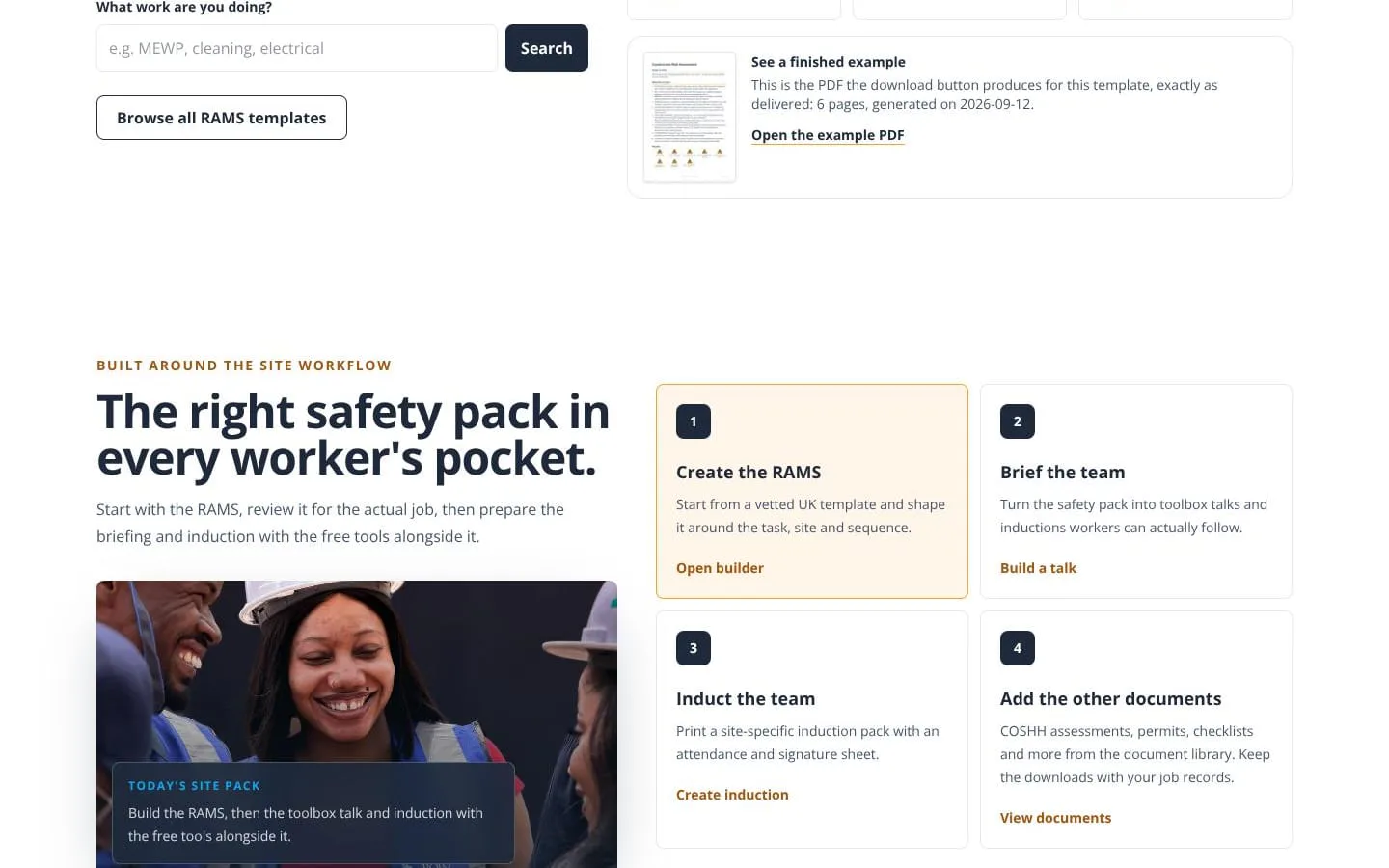Click the Induct the team heading

(746, 699)
